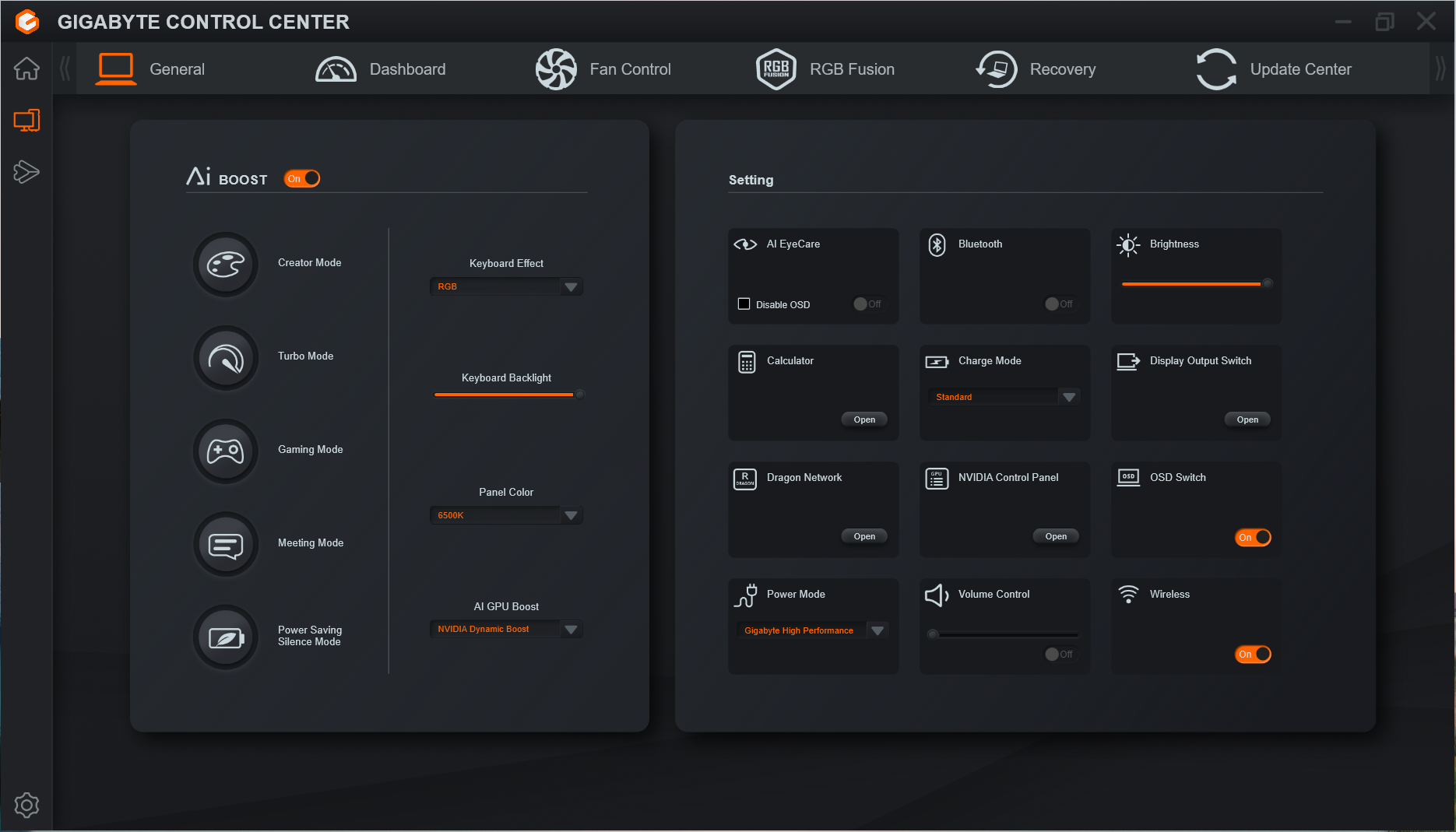Image resolution: width=1456 pixels, height=832 pixels.
Task: Expand the Power Mode dropdown
Action: (x=877, y=631)
